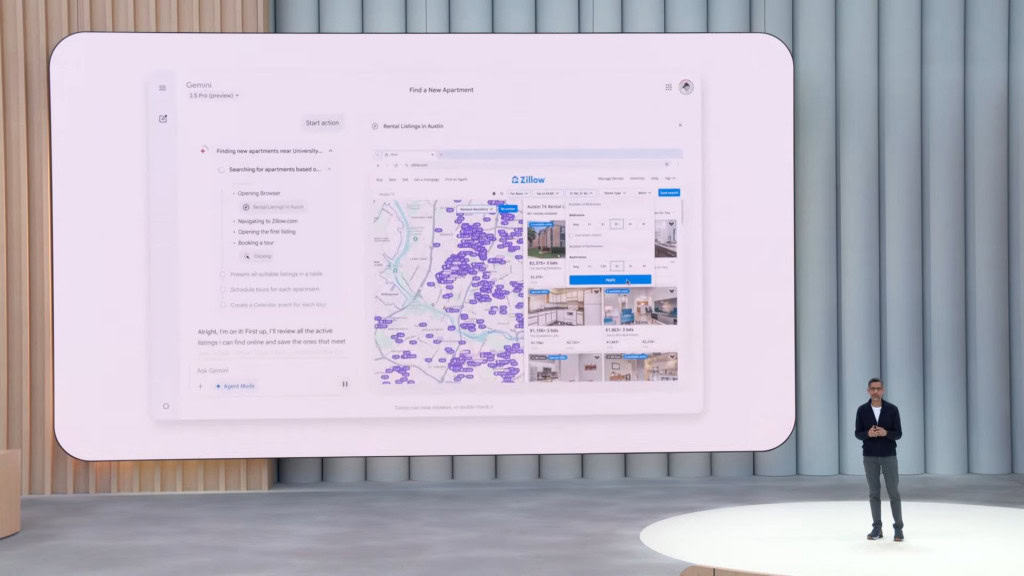
Task: Choose 3+ in the Bedrooms options
Action: point(616,224)
